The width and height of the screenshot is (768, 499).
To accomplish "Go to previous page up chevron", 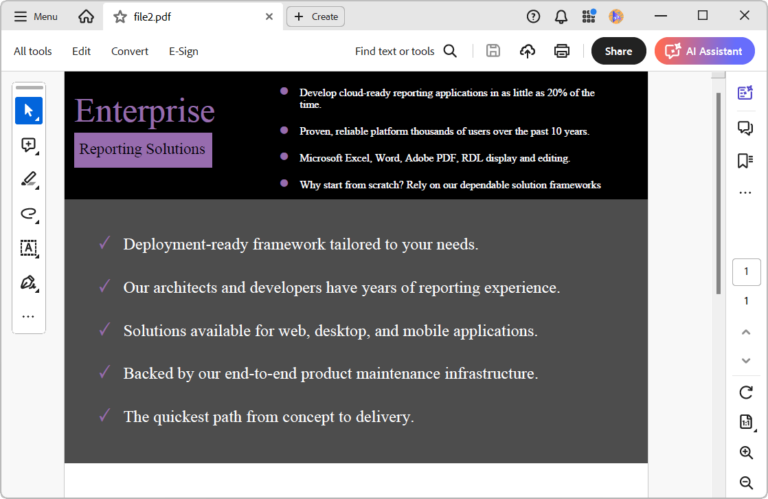I will pyautogui.click(x=745, y=333).
